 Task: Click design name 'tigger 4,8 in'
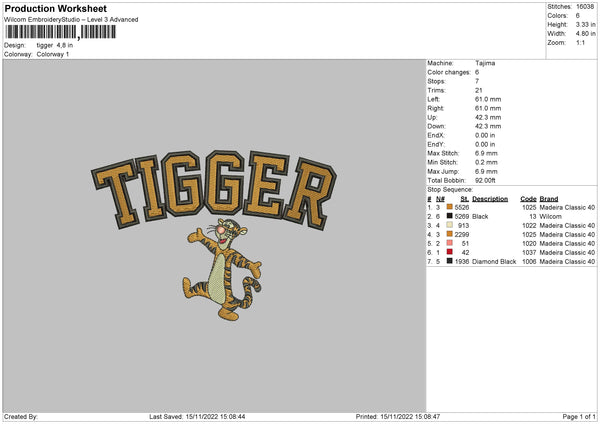(55, 45)
